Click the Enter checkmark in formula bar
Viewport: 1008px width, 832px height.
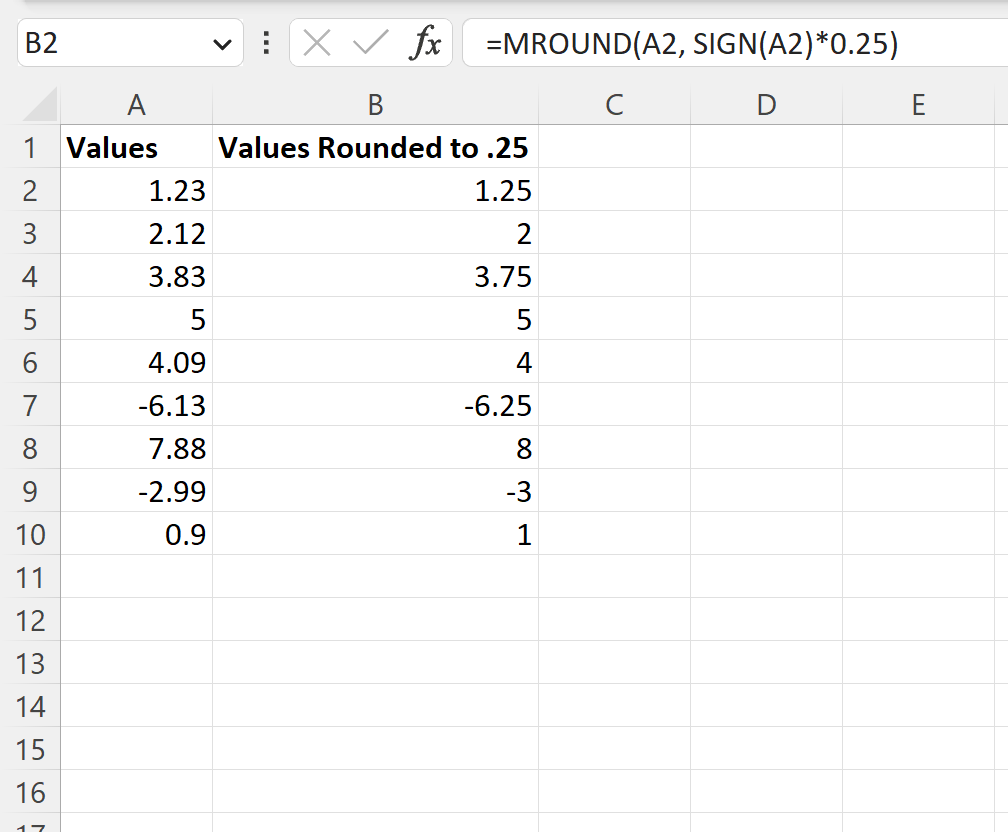368,43
